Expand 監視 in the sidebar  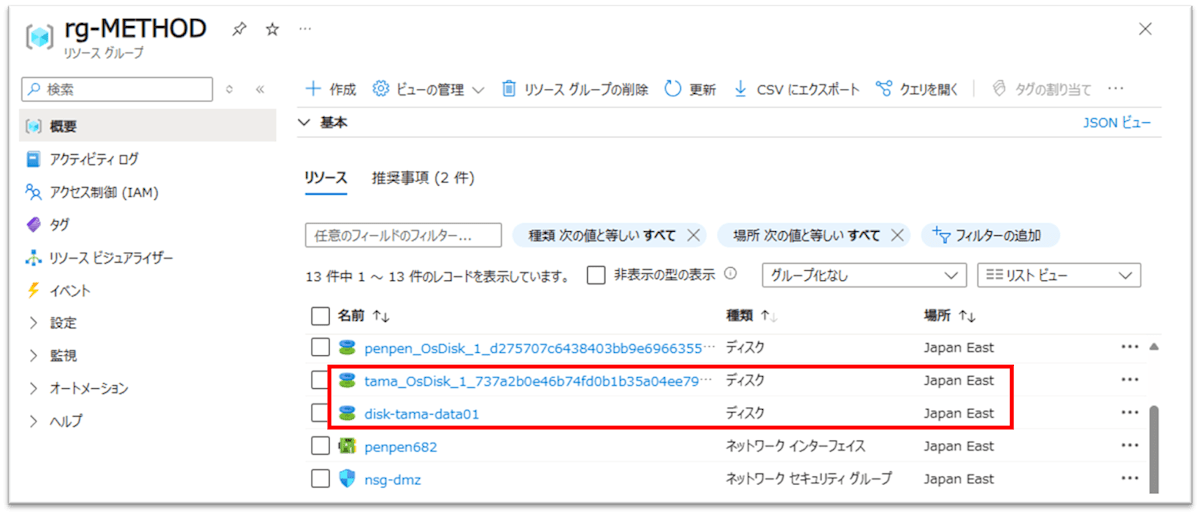pyautogui.click(x=33, y=355)
